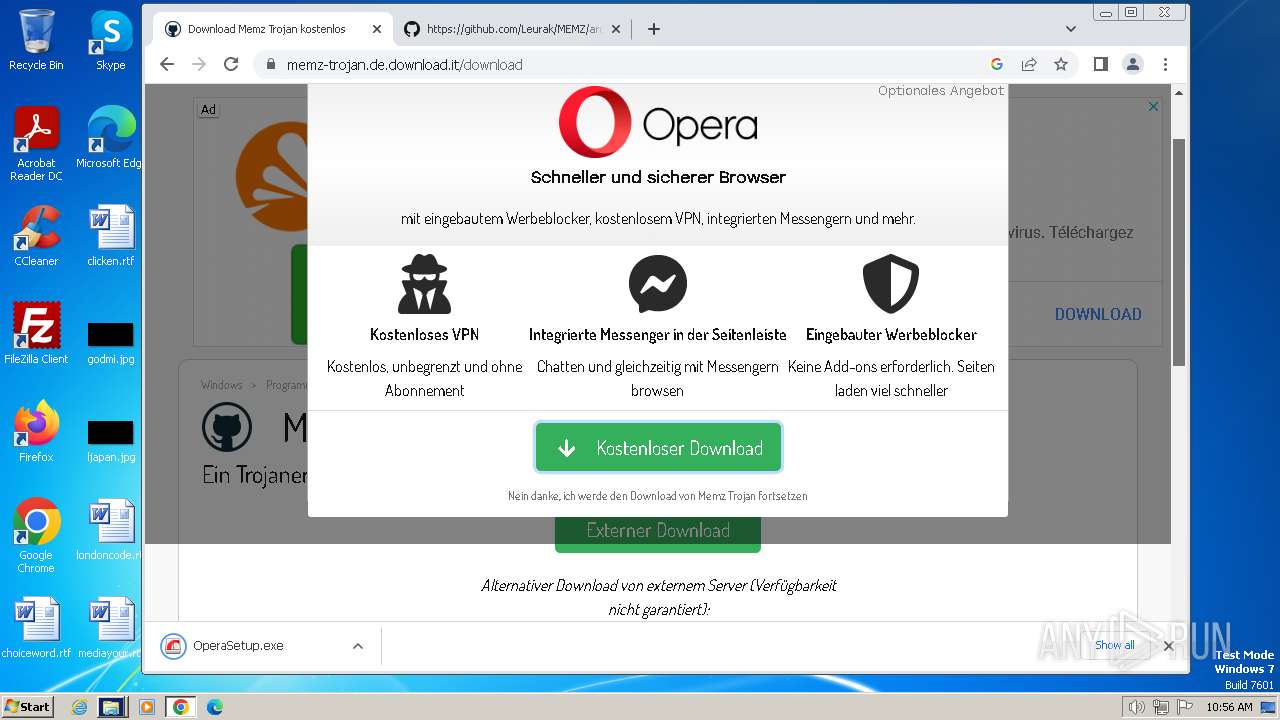Click the ad's DOWNLOAD link
Screen dimensions: 1280x720
click(x=1098, y=314)
